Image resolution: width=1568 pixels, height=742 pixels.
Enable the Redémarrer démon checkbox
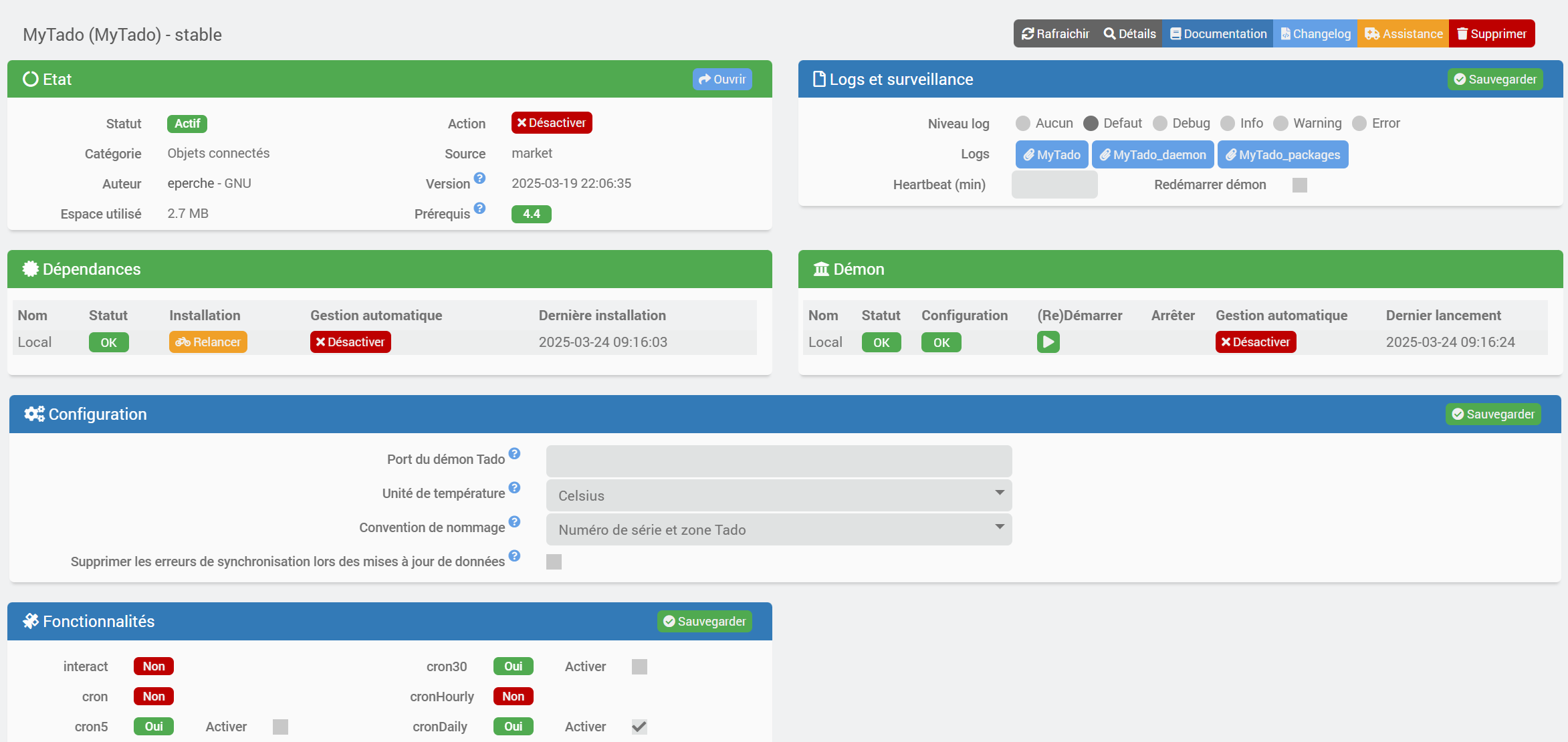(x=1299, y=185)
